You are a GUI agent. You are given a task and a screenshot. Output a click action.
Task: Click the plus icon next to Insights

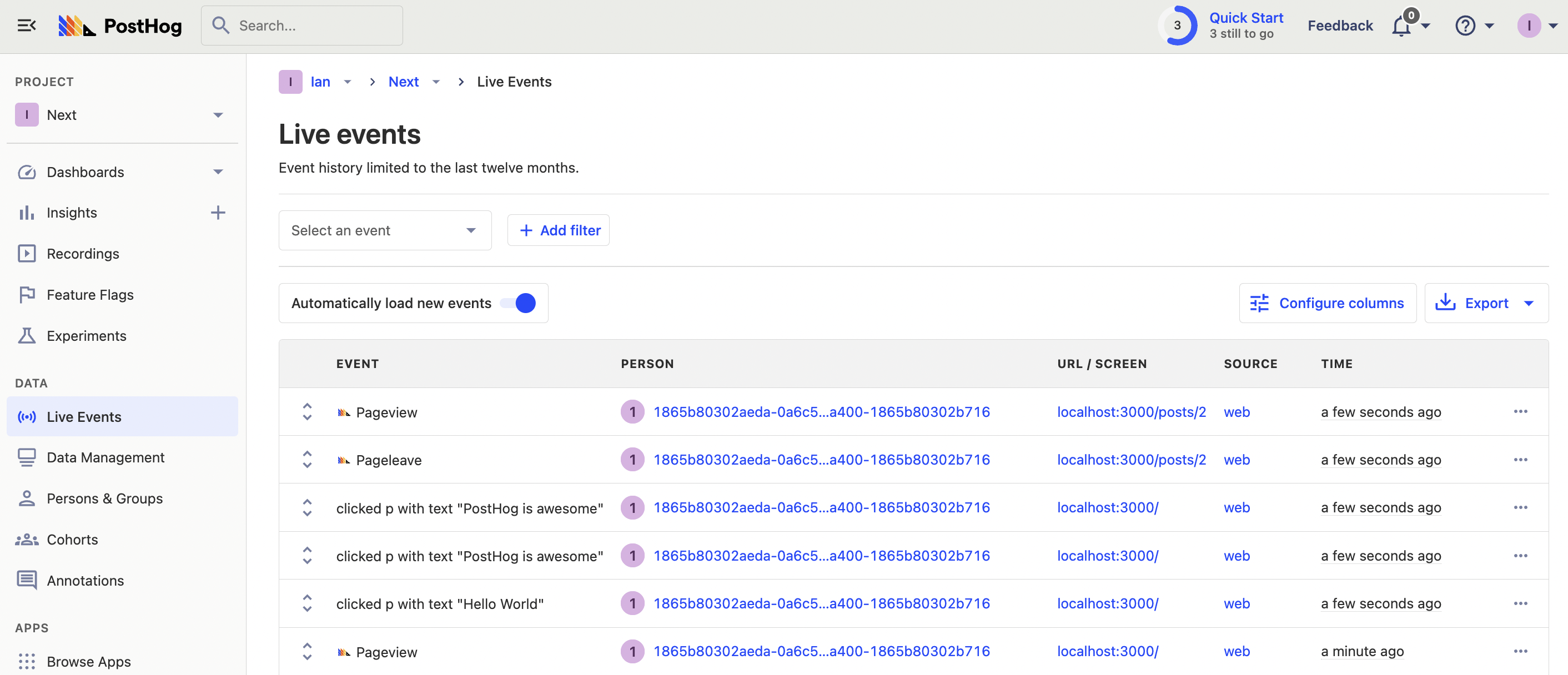coord(218,213)
